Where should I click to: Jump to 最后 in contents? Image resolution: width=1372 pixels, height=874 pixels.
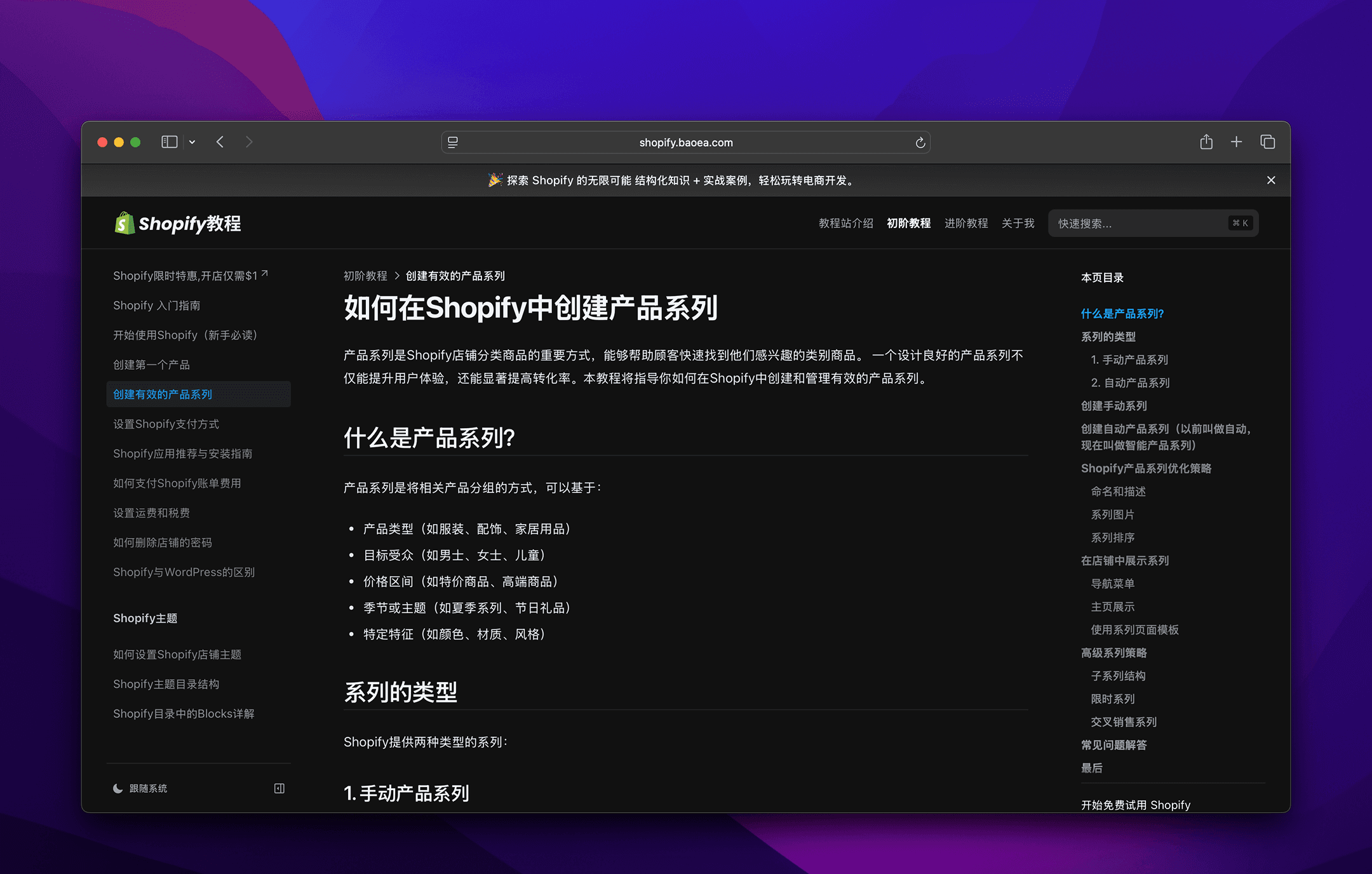pos(1092,768)
